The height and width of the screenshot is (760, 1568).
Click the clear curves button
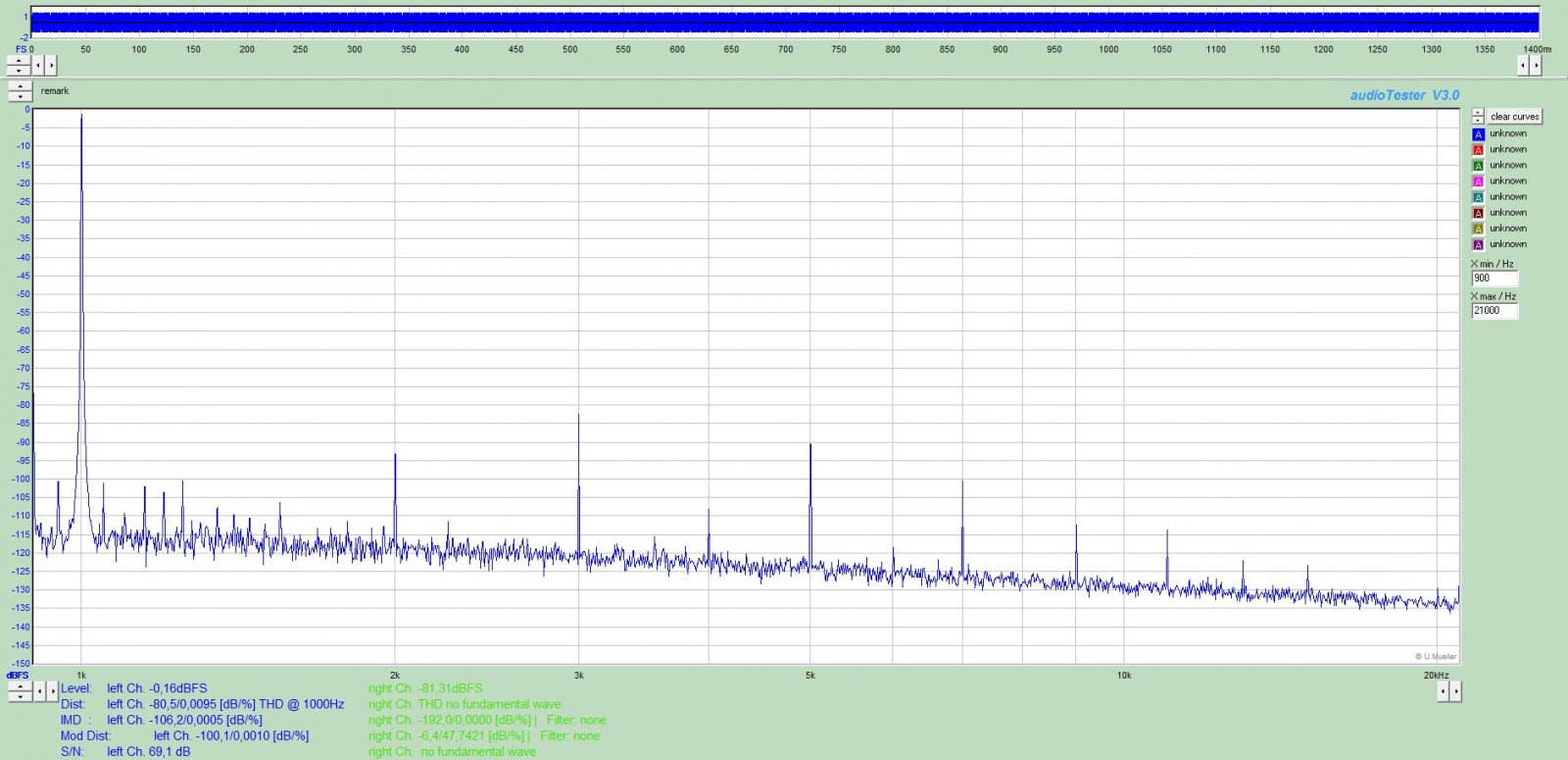(x=1515, y=117)
